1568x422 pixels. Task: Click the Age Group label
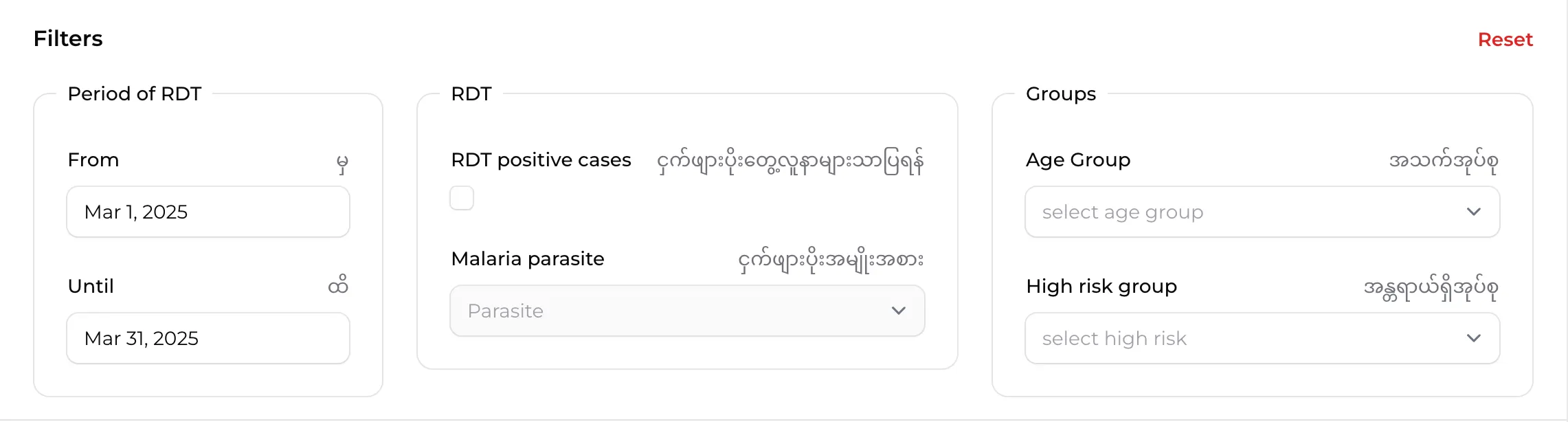tap(1077, 160)
